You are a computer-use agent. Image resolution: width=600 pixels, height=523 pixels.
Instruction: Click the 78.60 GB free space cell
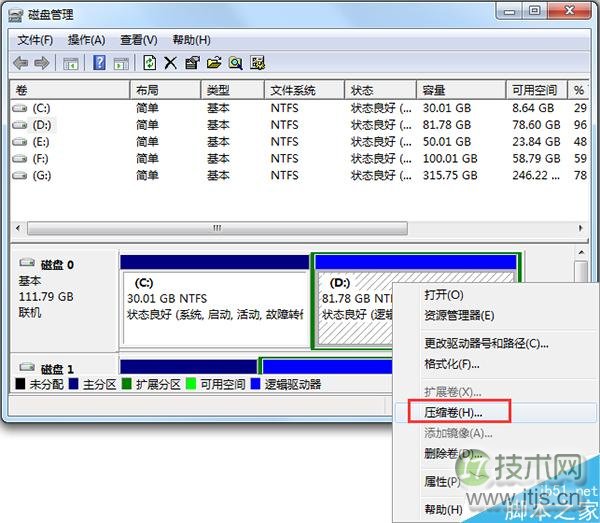[536, 125]
